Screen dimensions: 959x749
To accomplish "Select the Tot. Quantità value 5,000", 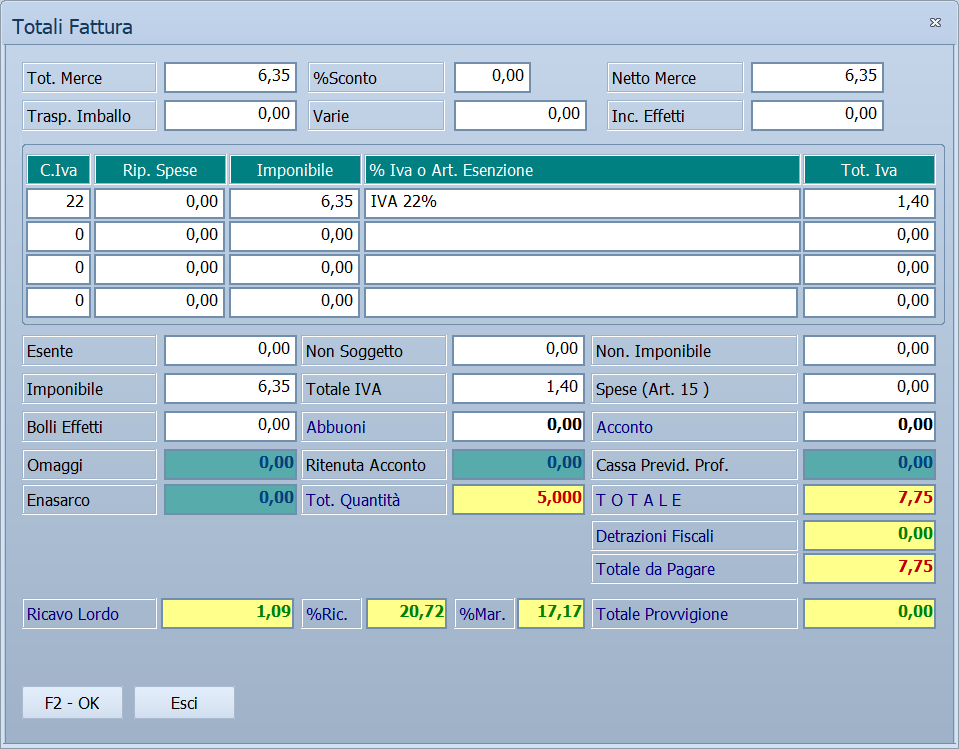I will (x=519, y=499).
